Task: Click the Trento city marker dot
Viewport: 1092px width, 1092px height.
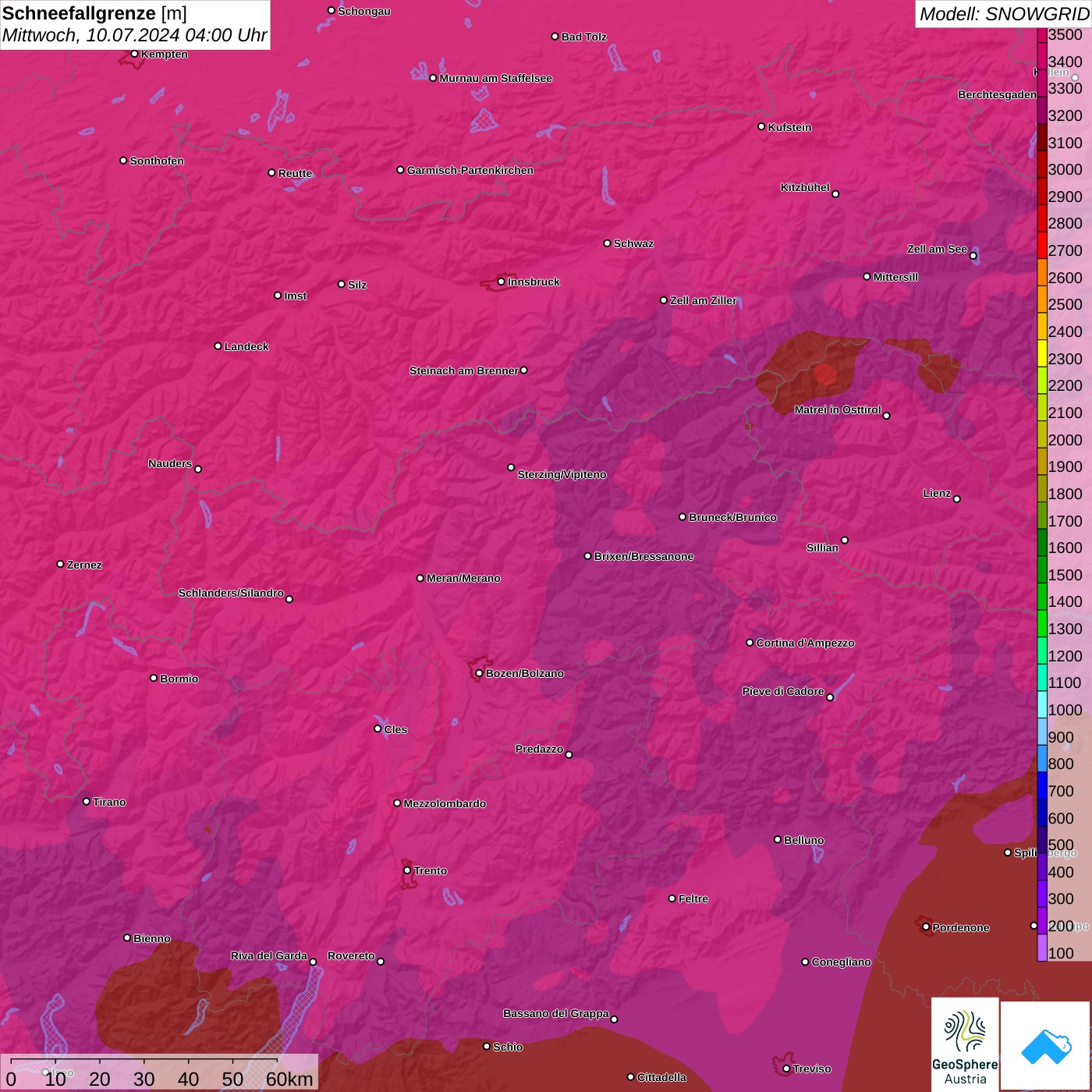Action: point(406,870)
